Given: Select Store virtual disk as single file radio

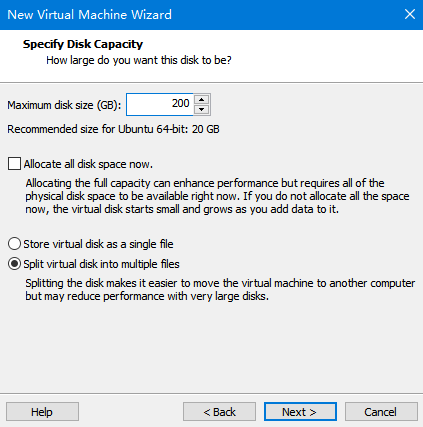Looking at the screenshot, I should (14, 244).
